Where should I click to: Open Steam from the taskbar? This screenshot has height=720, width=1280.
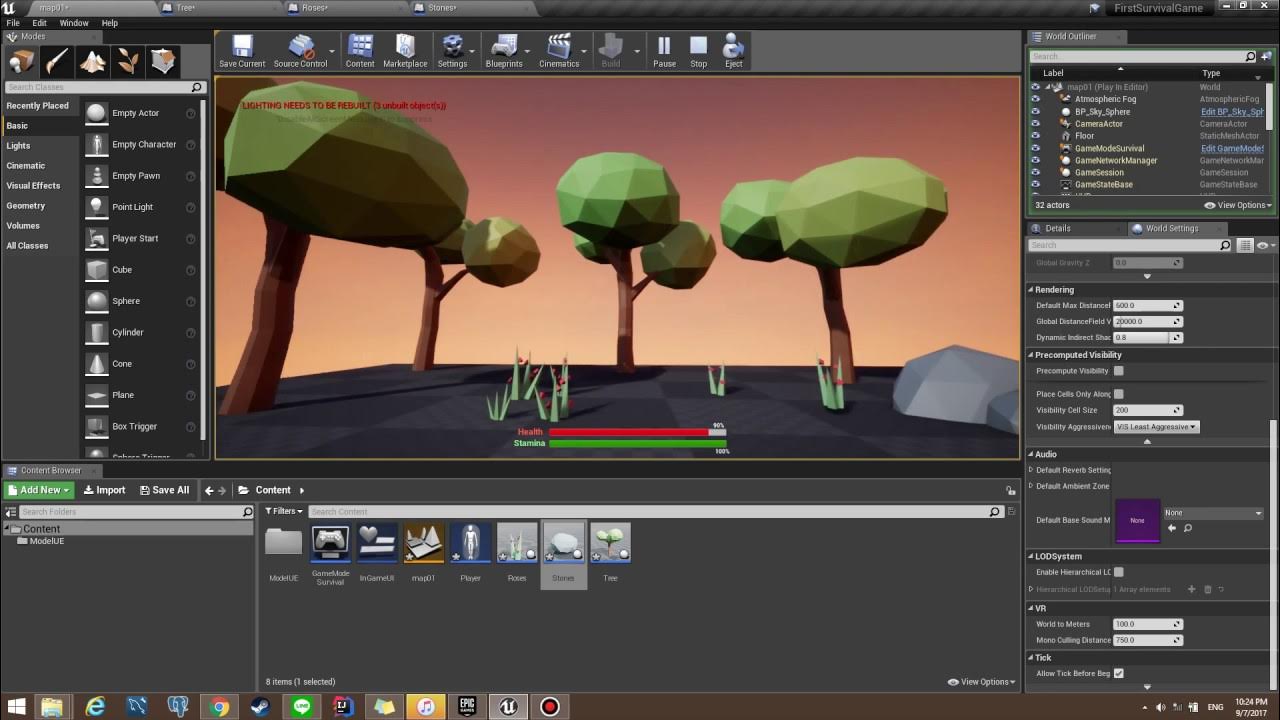[x=261, y=707]
